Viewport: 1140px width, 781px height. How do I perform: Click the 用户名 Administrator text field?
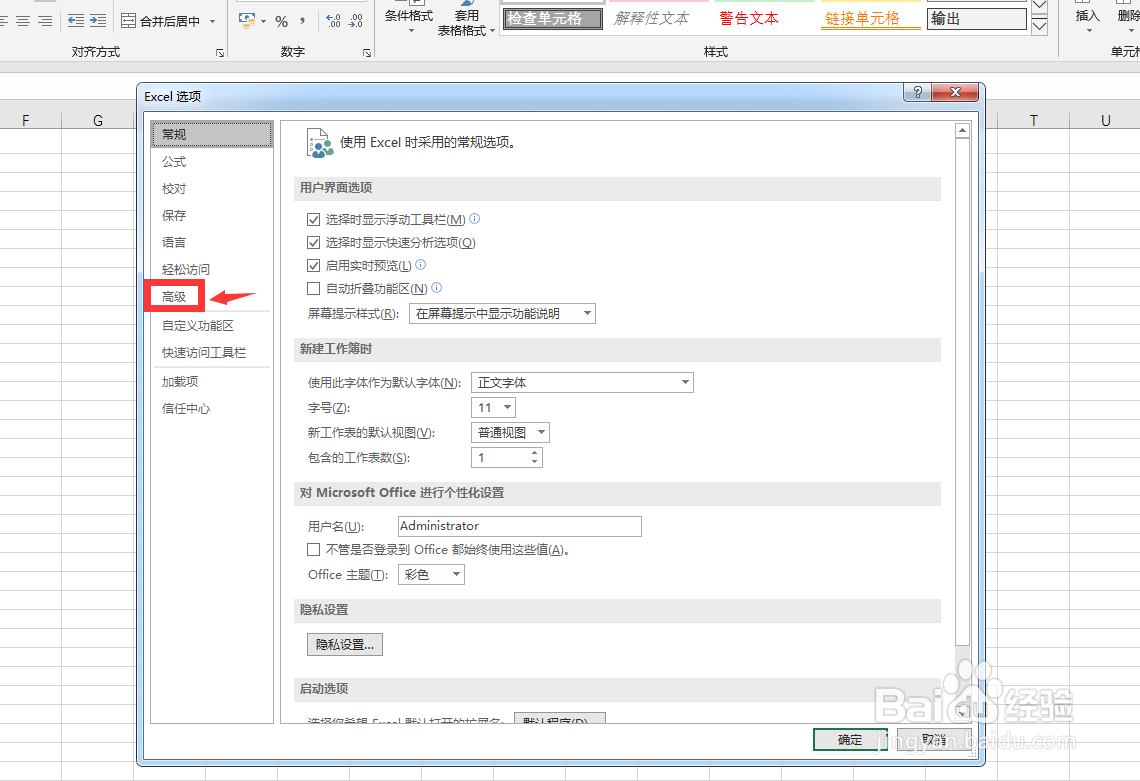[x=520, y=526]
